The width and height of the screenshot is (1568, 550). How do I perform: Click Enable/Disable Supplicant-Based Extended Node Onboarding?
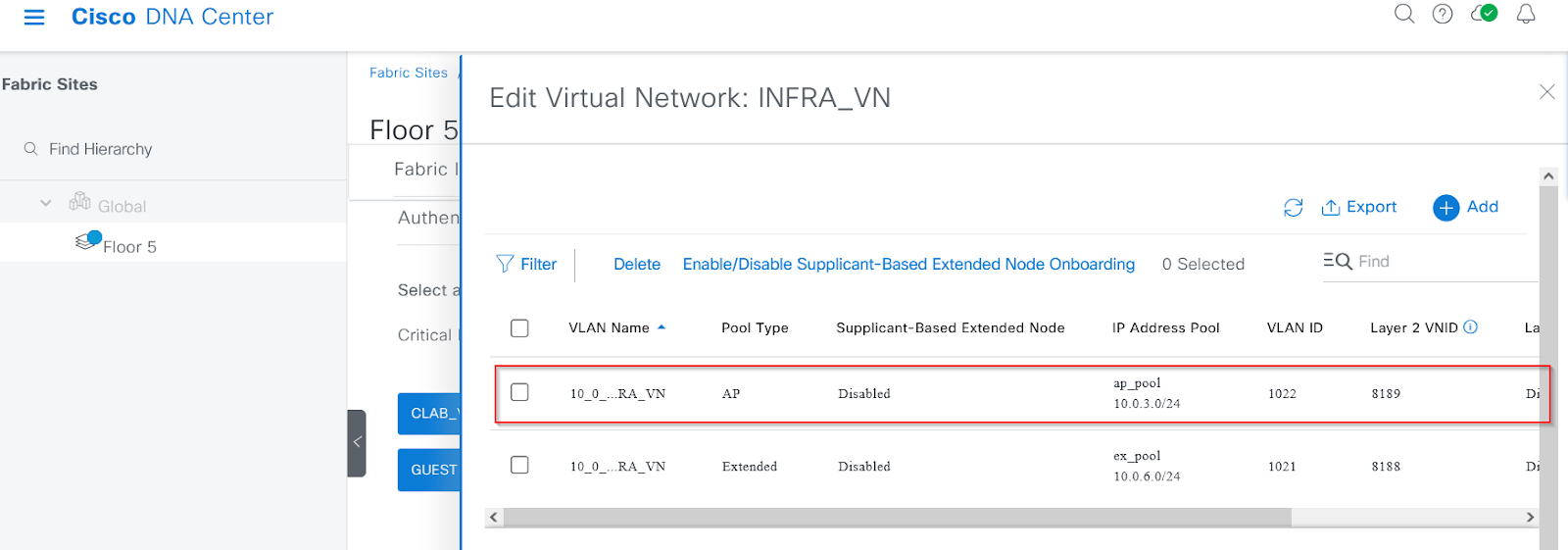pyautogui.click(x=908, y=264)
